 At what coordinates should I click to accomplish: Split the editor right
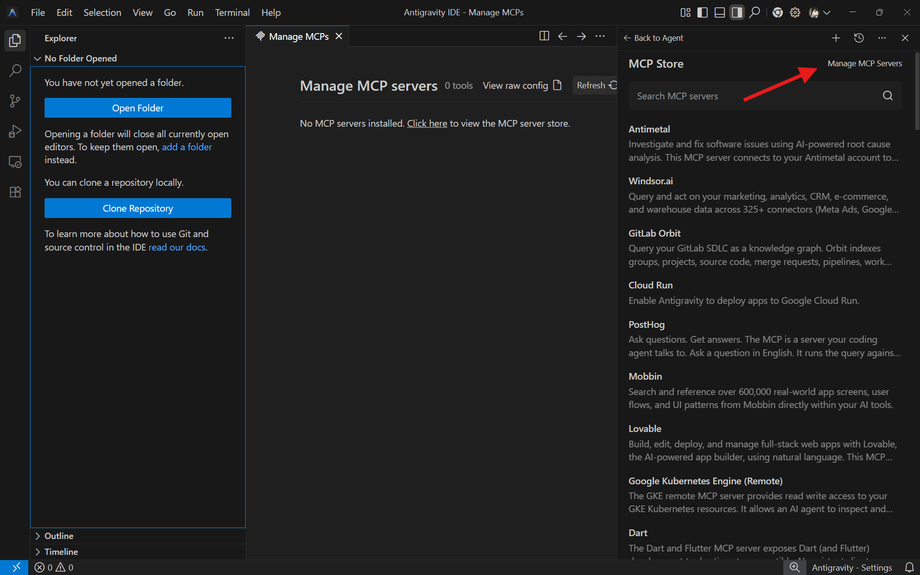pos(544,36)
